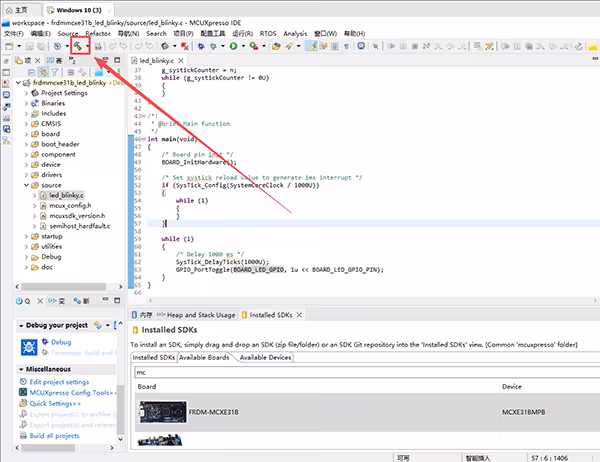600x462 pixels.
Task: Click the Debug link in Quickstart panel
Action: (x=61, y=342)
